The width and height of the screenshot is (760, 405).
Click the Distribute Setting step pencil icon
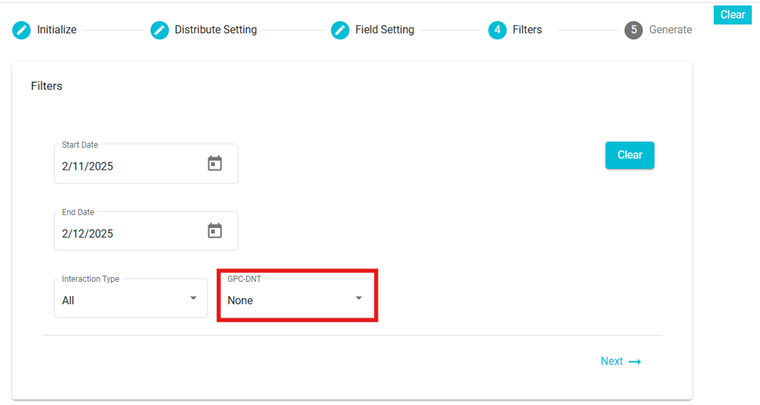pos(159,30)
